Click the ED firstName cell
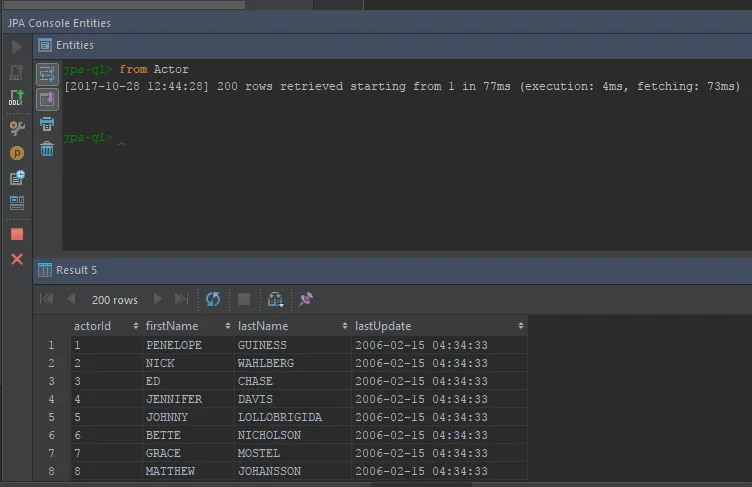Screen dimensions: 752x487 pos(188,381)
